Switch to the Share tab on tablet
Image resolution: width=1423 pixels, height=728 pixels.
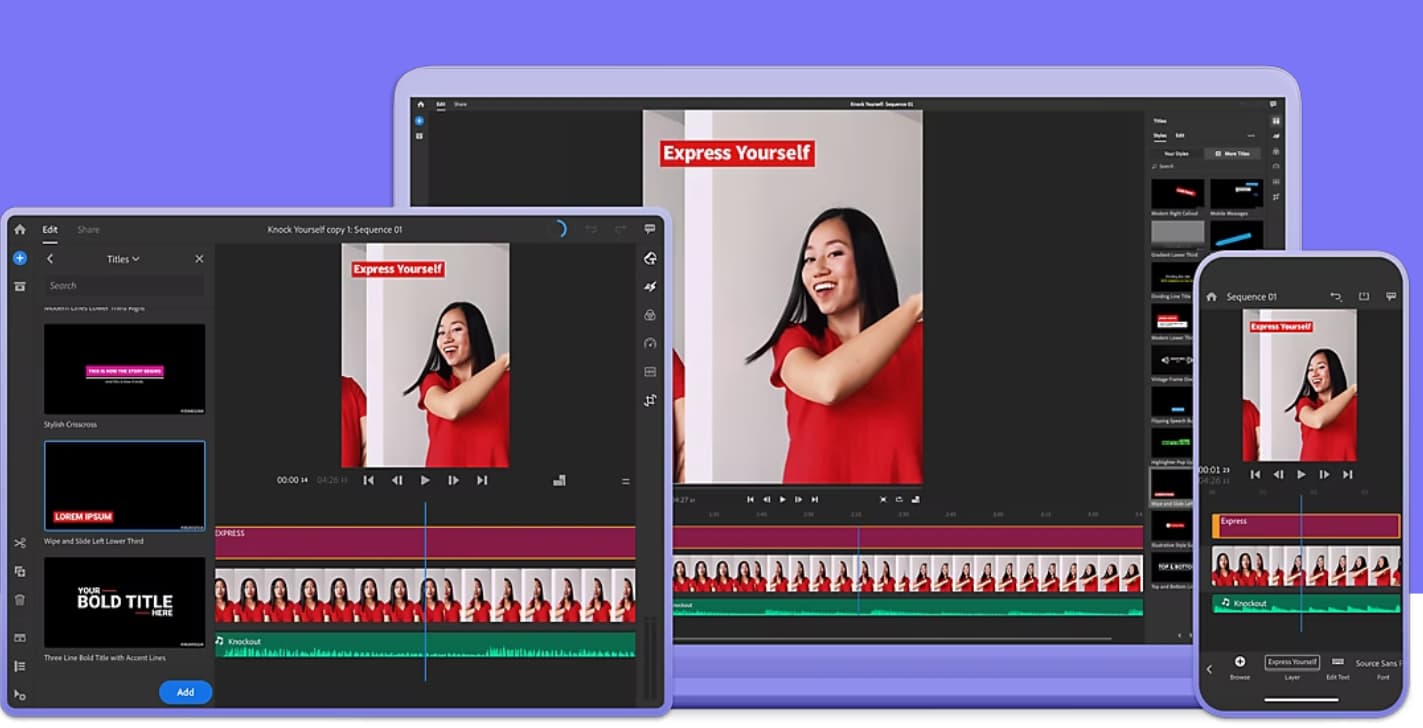(x=88, y=229)
